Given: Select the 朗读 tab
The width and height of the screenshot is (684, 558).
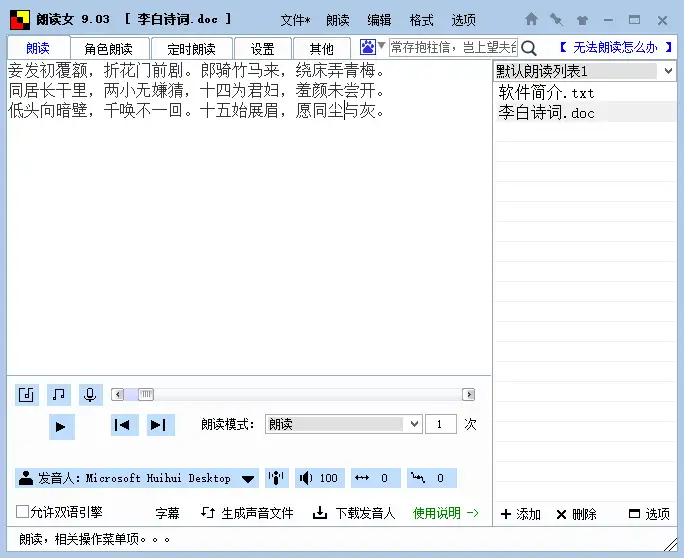Looking at the screenshot, I should (38, 48).
